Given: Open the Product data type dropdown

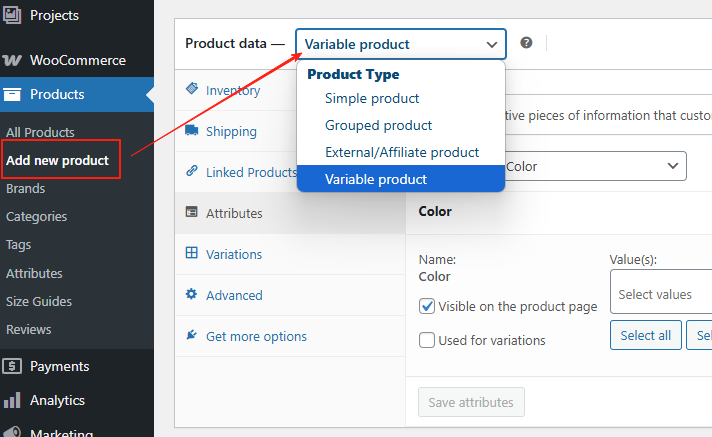Looking at the screenshot, I should (x=401, y=44).
